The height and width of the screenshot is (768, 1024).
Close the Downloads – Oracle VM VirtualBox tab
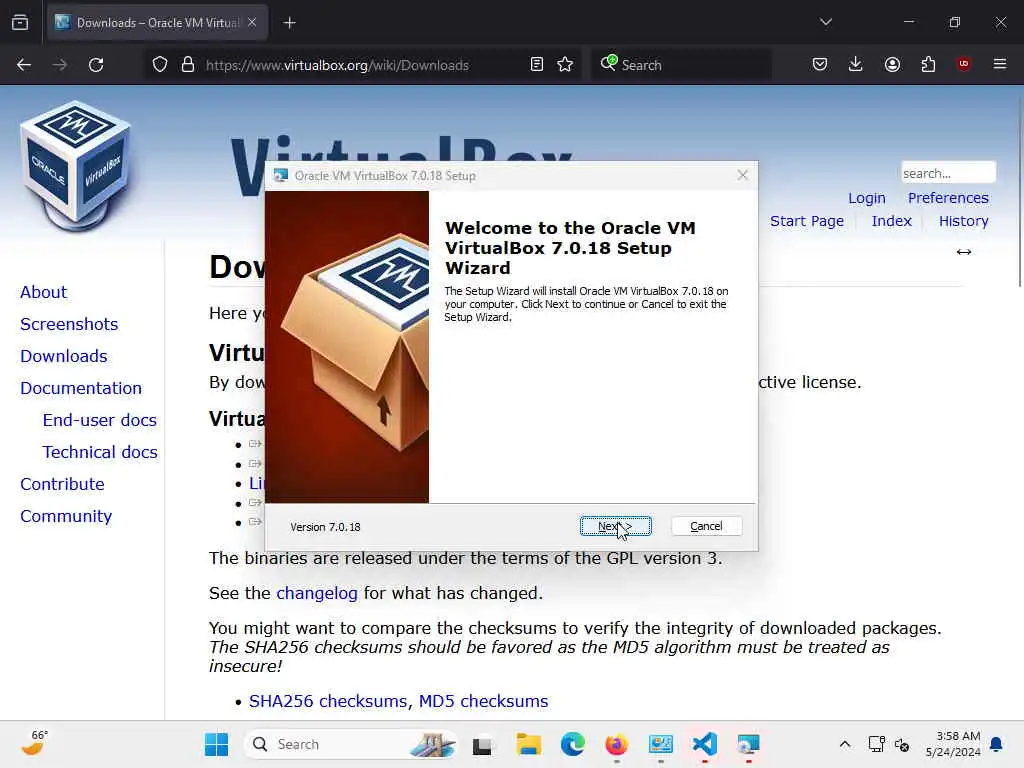pyautogui.click(x=252, y=23)
